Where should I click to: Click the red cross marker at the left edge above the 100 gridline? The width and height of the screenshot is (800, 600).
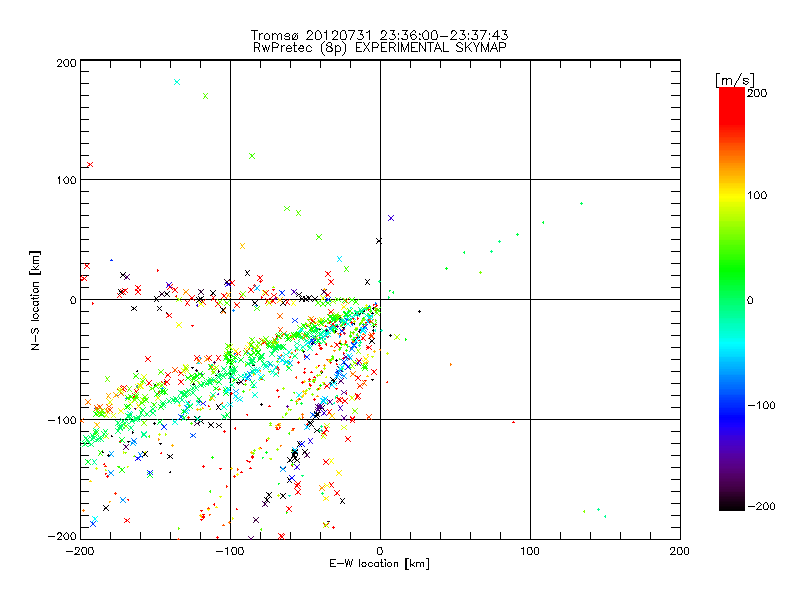90,165
